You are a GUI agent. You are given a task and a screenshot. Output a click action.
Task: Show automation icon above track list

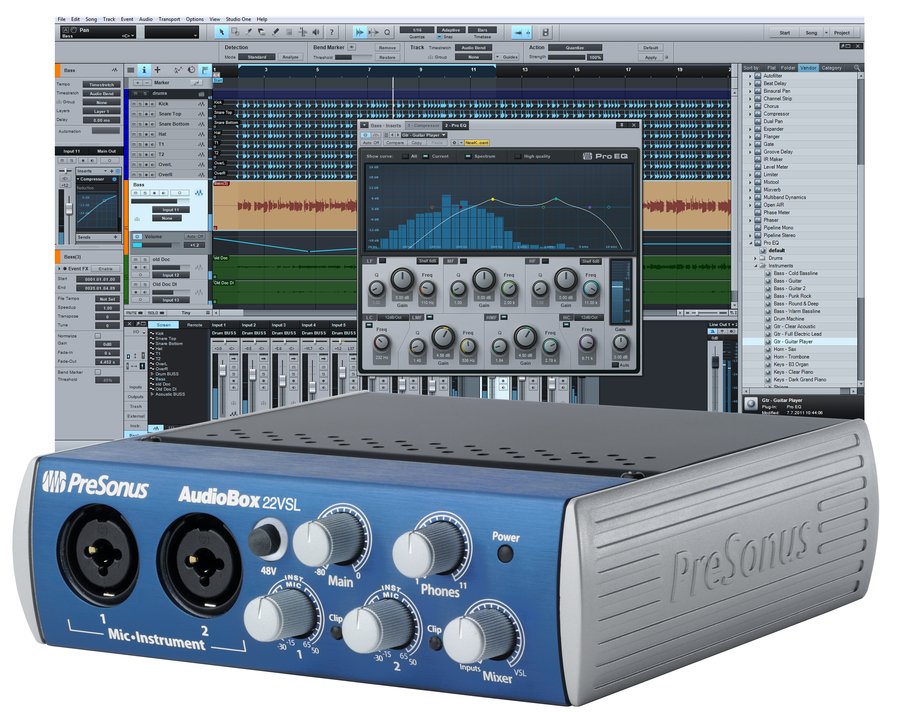point(178,70)
